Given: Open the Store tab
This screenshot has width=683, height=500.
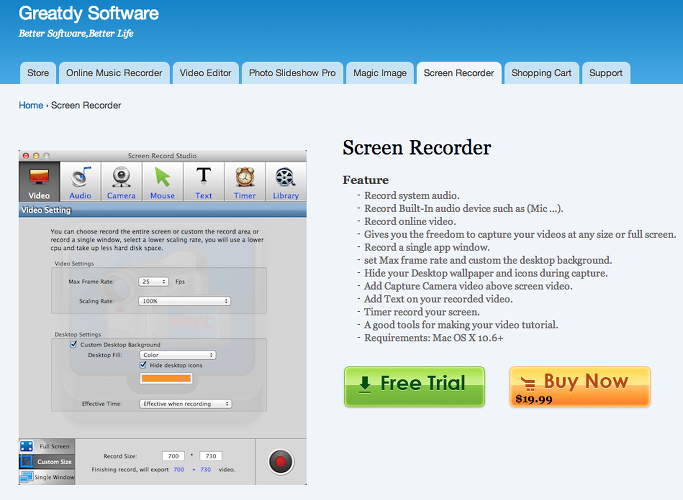Looking at the screenshot, I should click(x=38, y=73).
